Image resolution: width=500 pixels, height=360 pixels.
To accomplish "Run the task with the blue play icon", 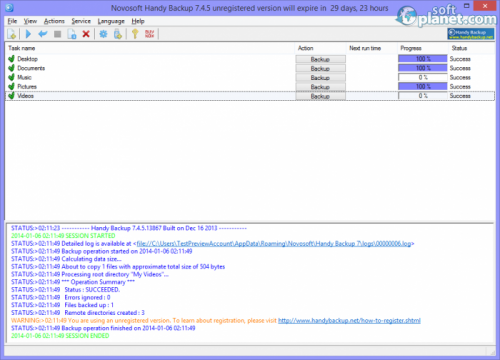I will (28, 34).
